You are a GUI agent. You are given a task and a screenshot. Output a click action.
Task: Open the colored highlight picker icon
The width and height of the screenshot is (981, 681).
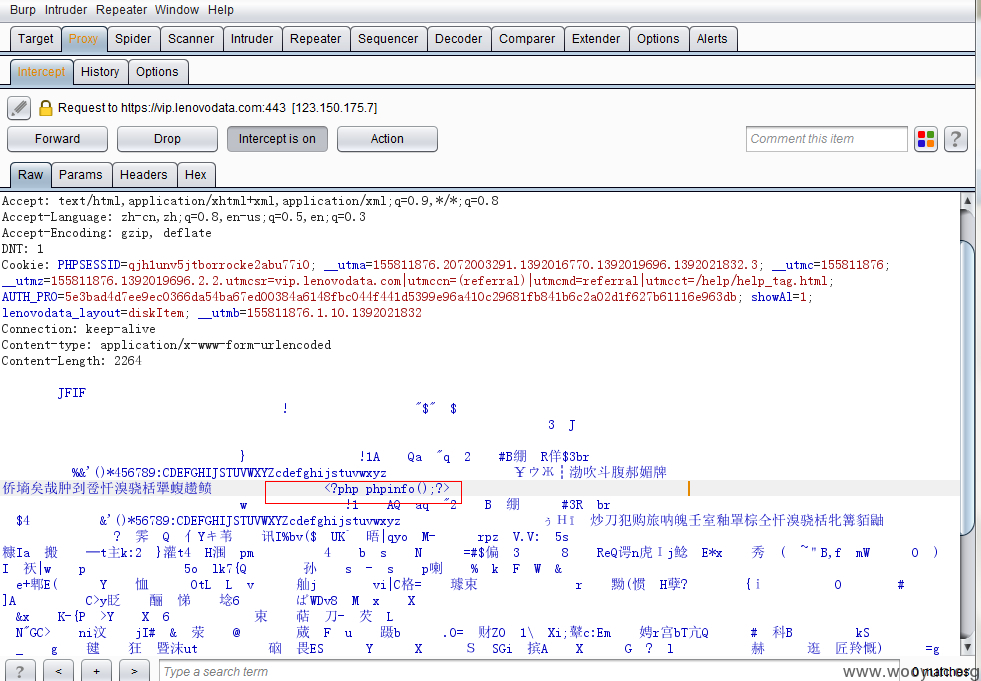925,139
